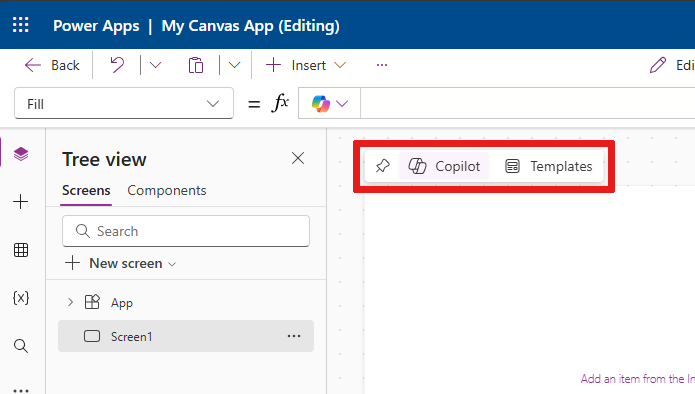695x394 pixels.
Task: Select Screen1 in the tree view
Action: pyautogui.click(x=186, y=336)
